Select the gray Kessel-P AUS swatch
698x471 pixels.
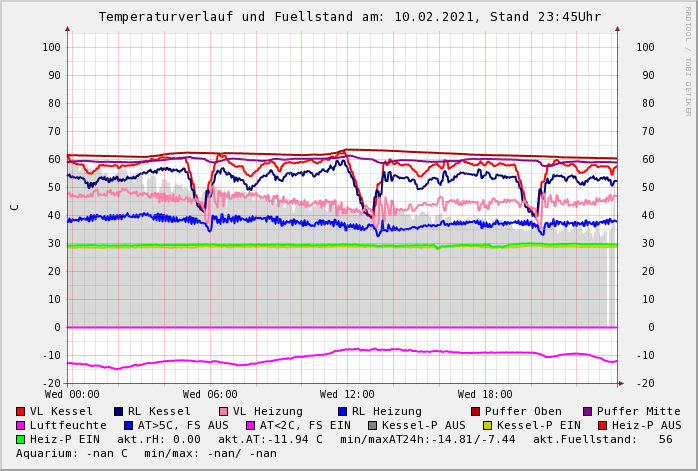pos(373,425)
